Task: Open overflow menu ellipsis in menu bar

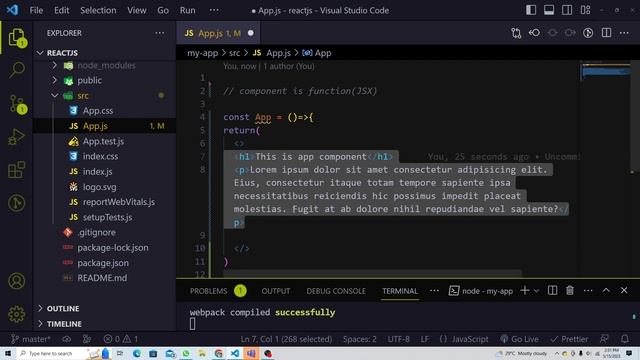Action: 214,10
